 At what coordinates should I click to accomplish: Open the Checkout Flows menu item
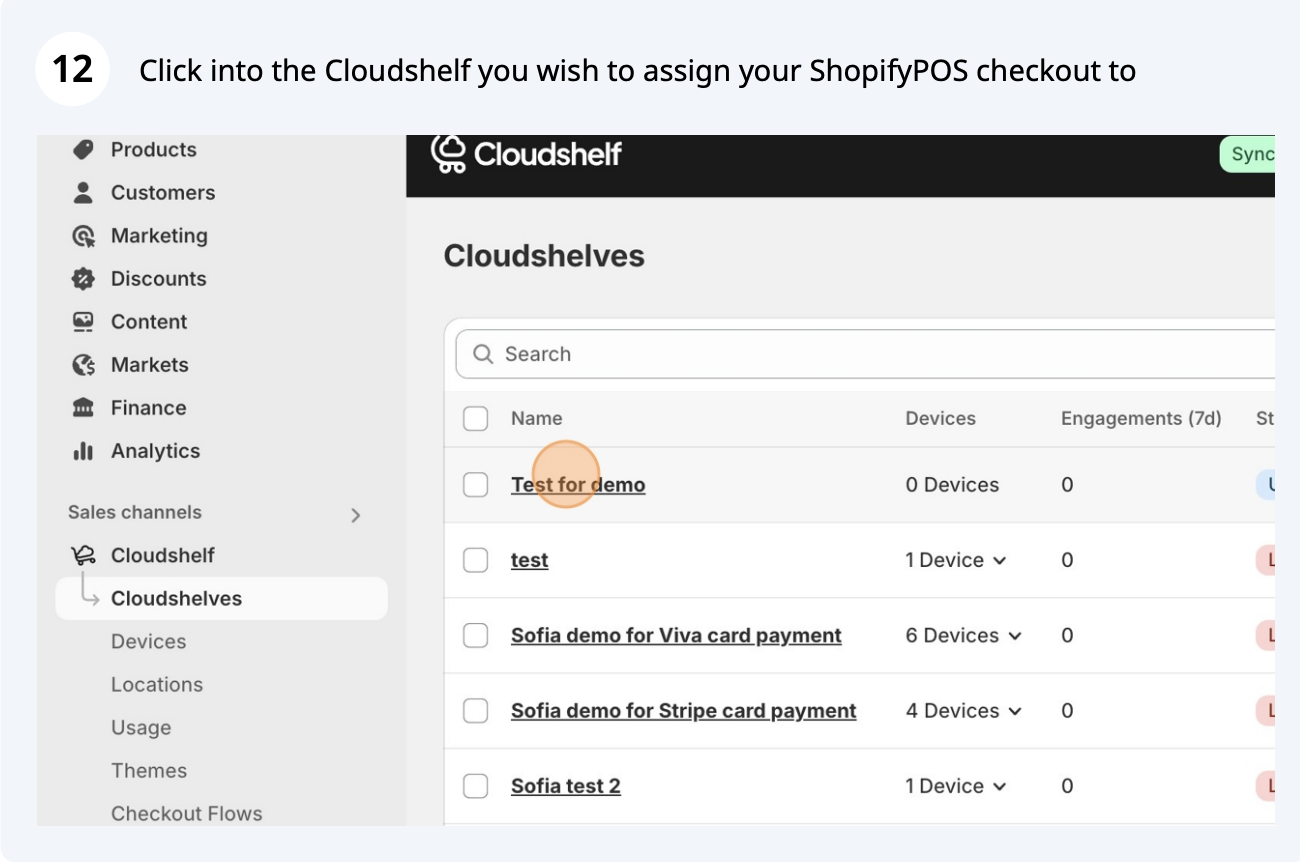point(186,814)
